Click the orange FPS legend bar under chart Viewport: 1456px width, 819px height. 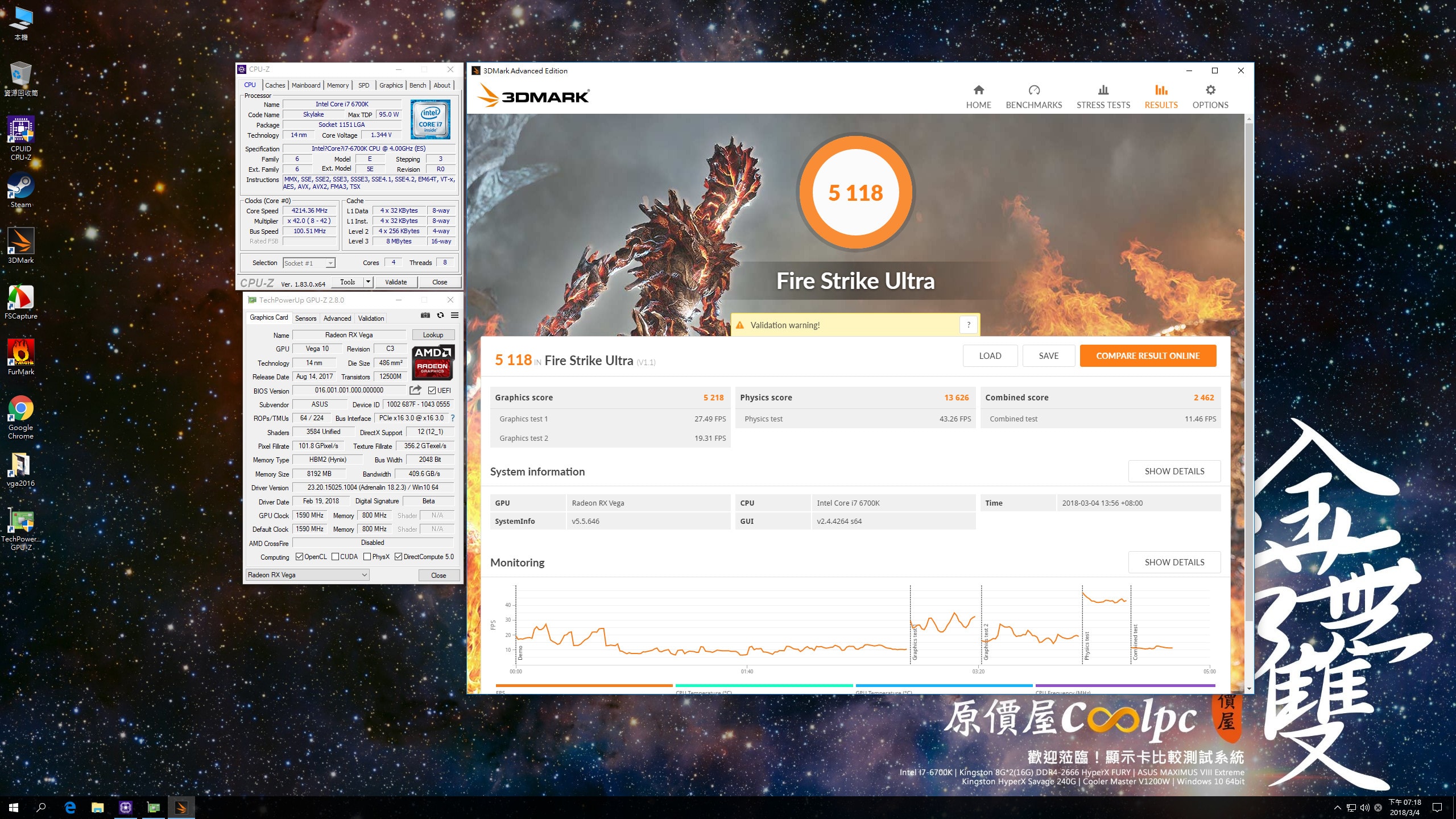(584, 686)
